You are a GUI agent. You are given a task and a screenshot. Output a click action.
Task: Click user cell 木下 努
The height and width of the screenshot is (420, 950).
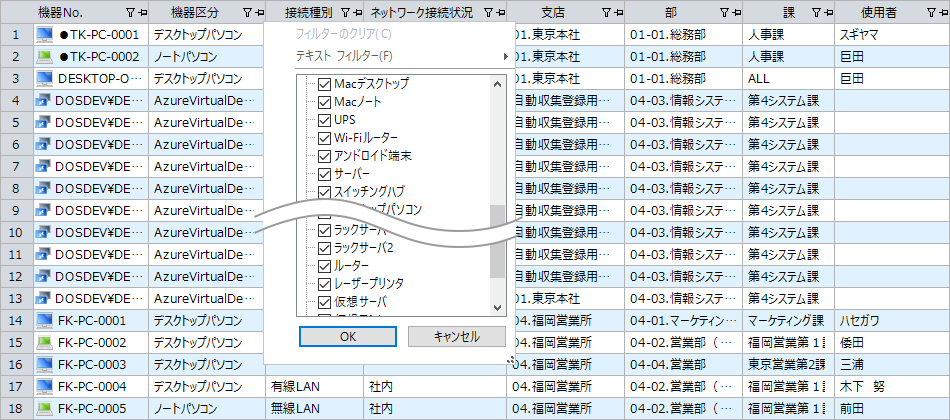(892, 387)
